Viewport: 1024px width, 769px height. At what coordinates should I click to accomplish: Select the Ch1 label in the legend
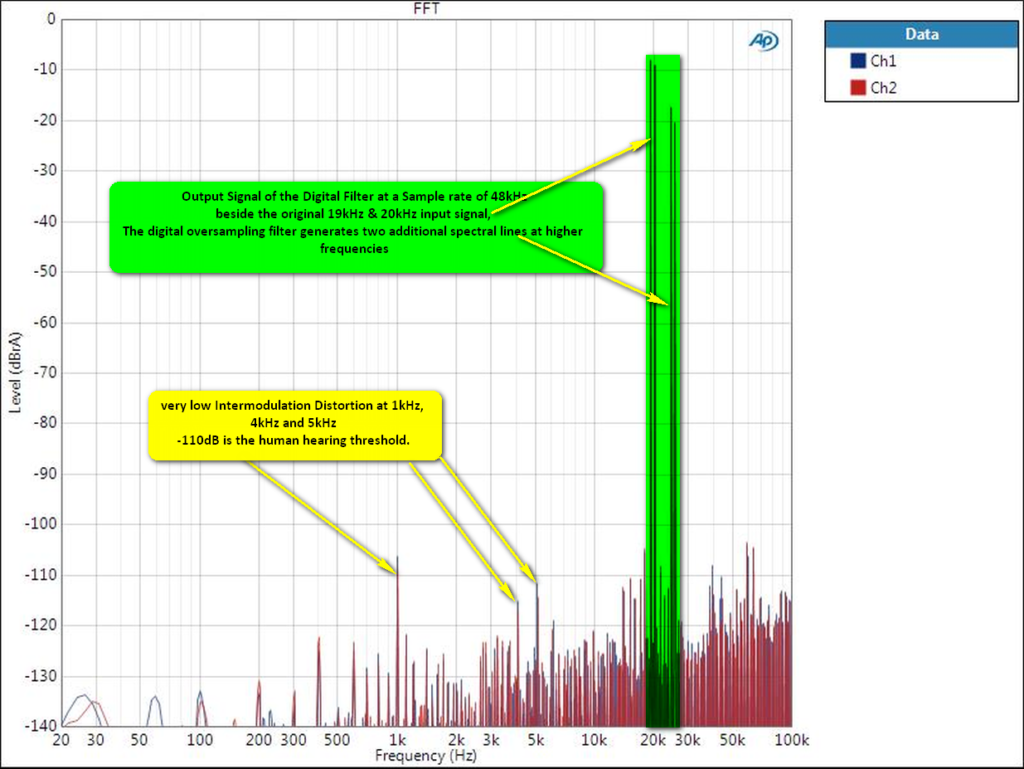point(883,61)
